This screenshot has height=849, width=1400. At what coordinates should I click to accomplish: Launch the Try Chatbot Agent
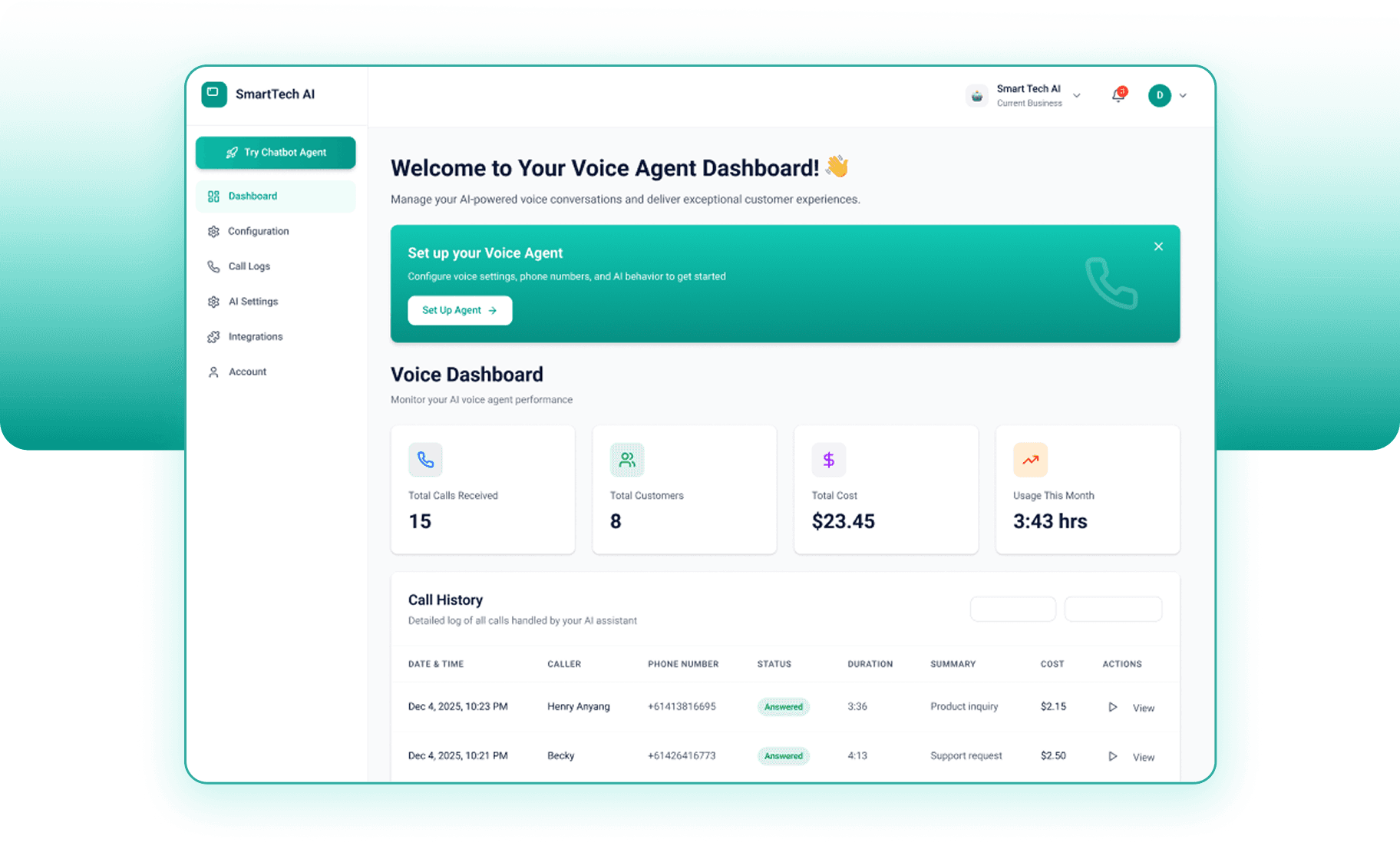pyautogui.click(x=275, y=152)
